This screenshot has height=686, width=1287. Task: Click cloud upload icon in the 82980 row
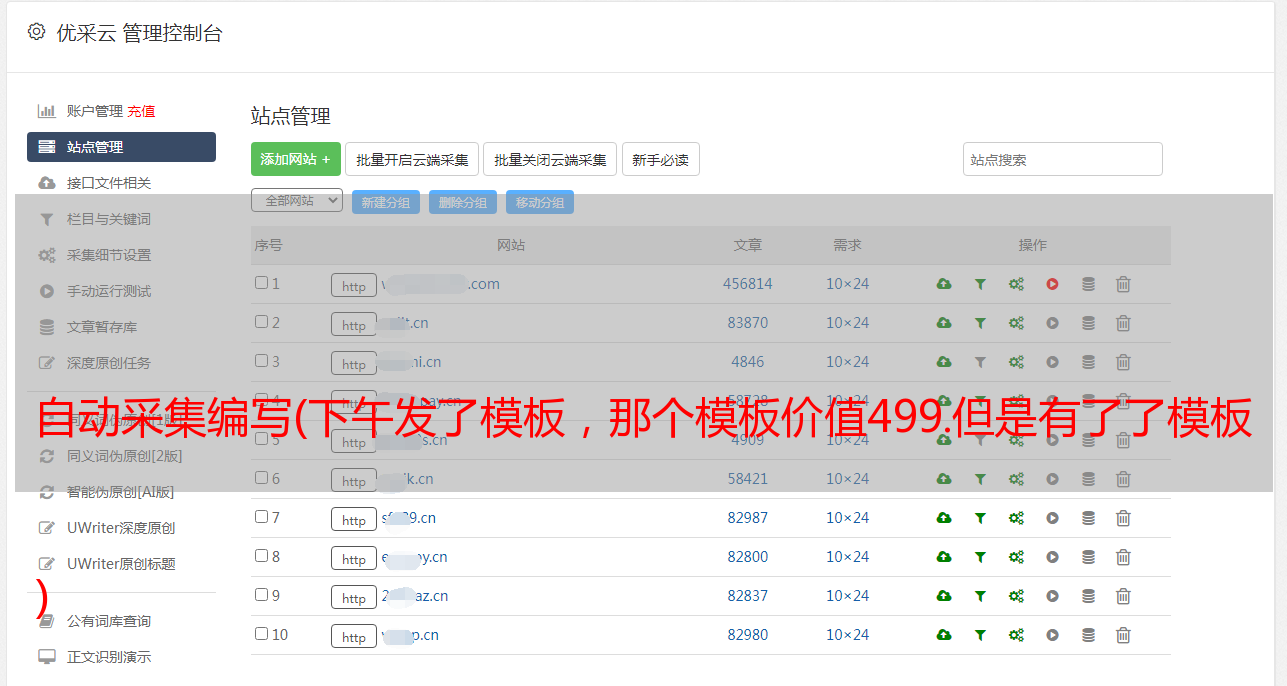coord(943,635)
